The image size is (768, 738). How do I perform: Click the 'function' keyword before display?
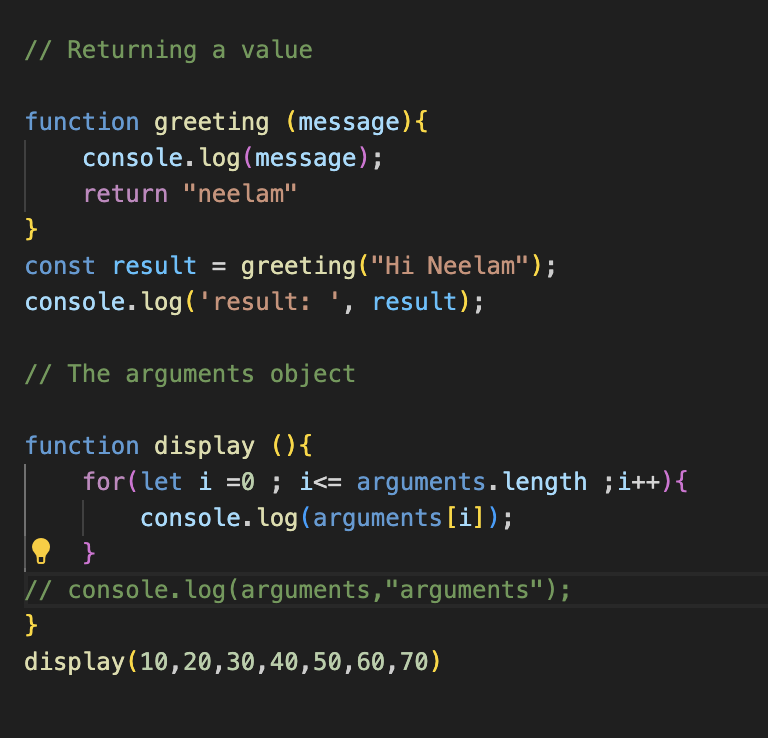[x=82, y=446]
